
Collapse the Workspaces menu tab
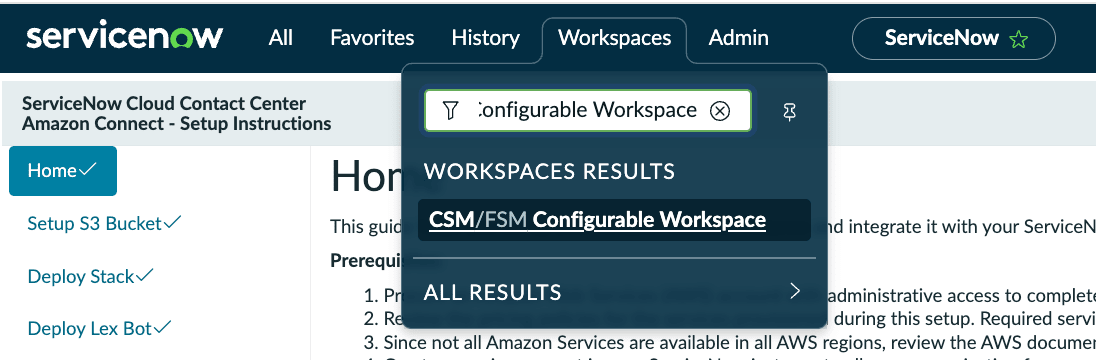point(614,38)
